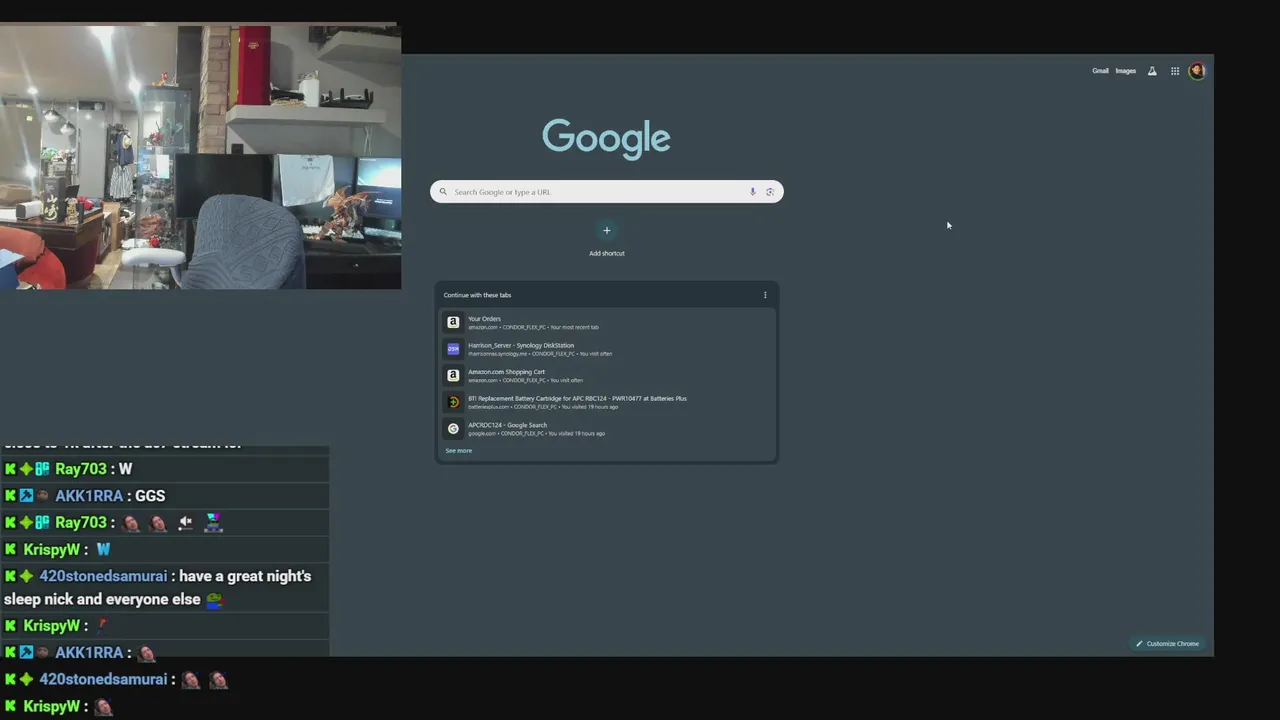Click Amazon favicon beside Shopping Cart entry
The image size is (1280, 720).
click(x=453, y=375)
